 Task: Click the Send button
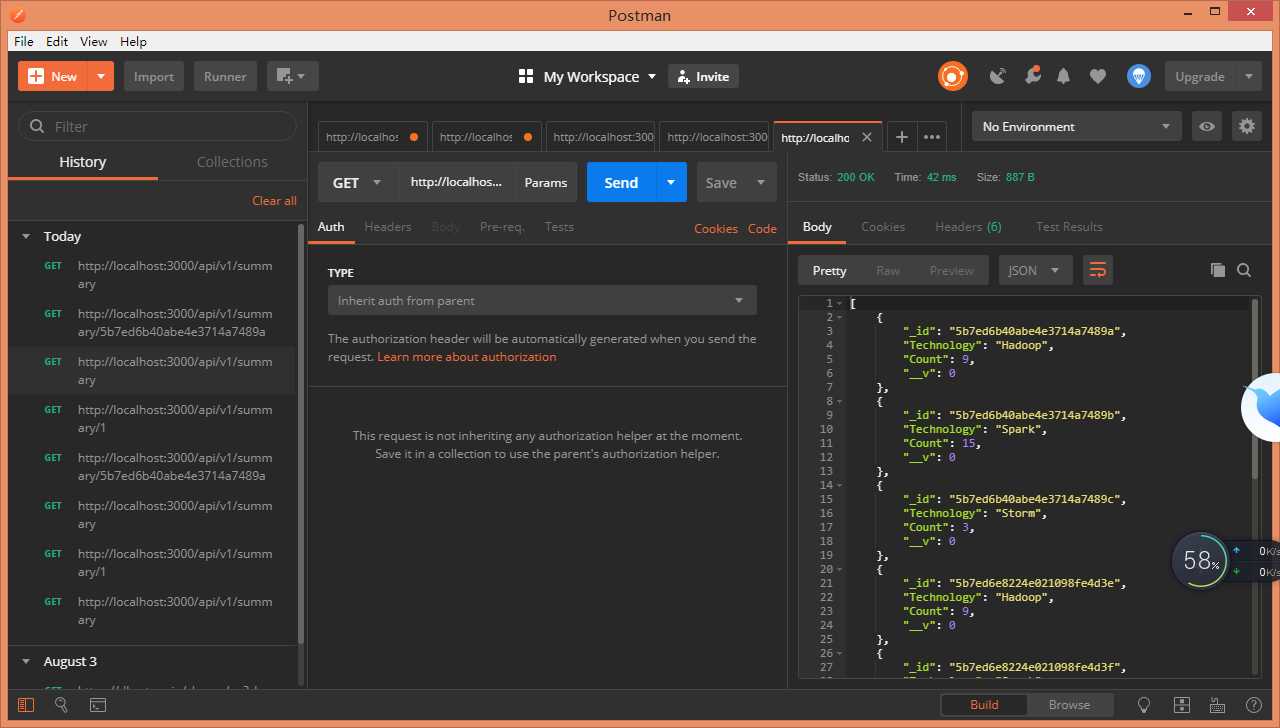tap(621, 182)
